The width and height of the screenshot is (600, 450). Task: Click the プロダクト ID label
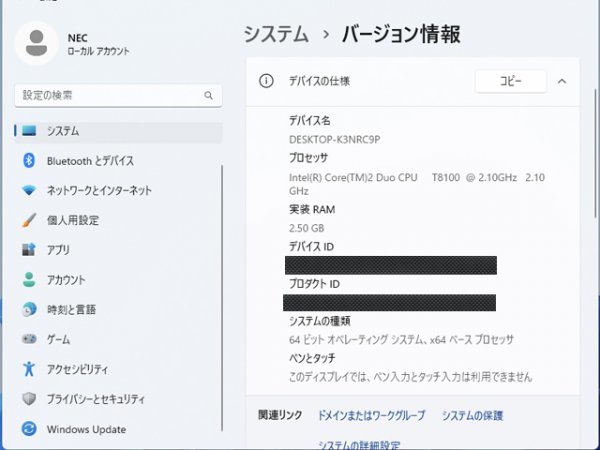point(314,284)
